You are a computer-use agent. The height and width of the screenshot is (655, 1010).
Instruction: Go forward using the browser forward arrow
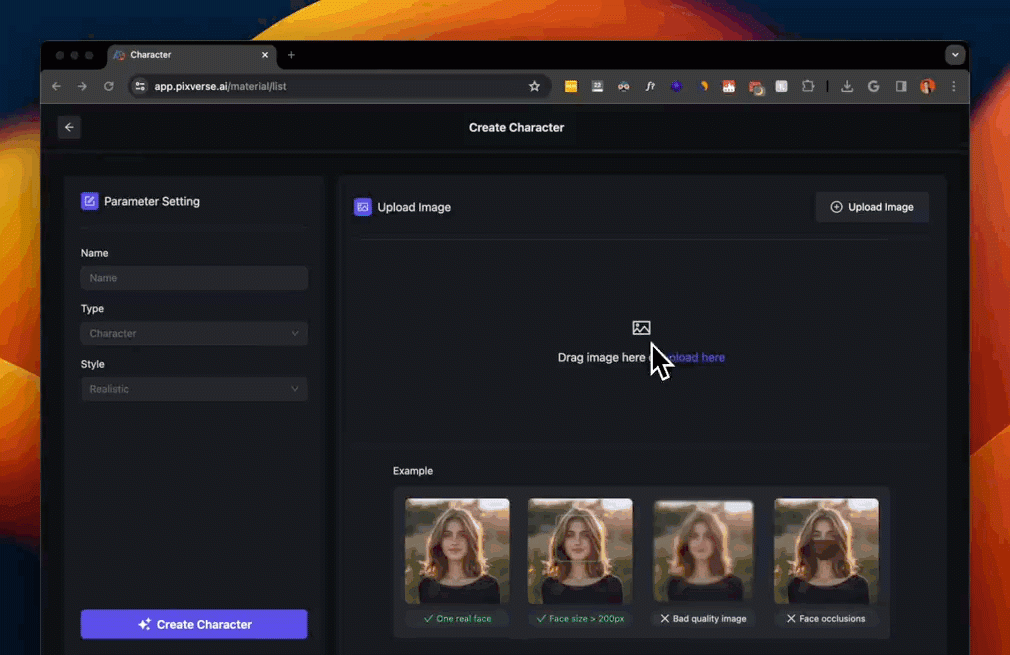pos(82,86)
